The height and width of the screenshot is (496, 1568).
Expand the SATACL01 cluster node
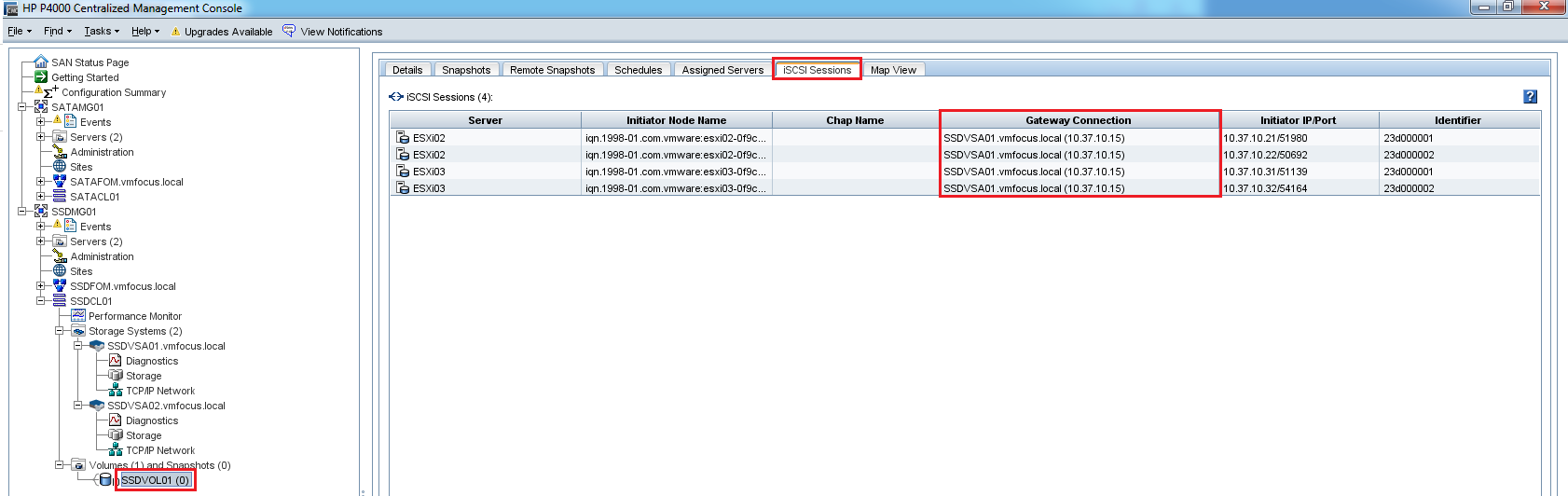(x=41, y=197)
